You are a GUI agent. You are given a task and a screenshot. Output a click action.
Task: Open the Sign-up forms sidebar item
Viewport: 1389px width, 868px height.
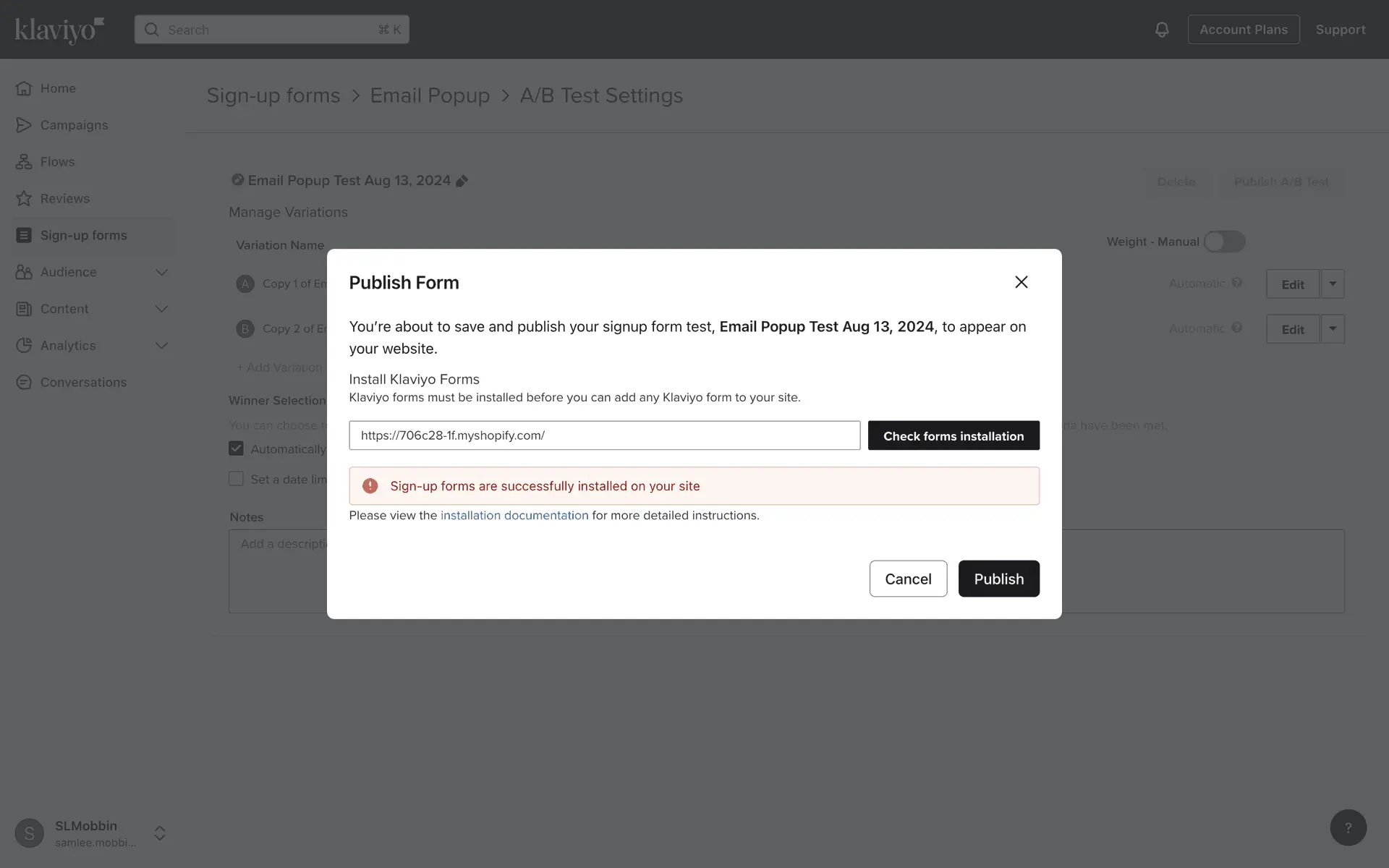coord(83,236)
